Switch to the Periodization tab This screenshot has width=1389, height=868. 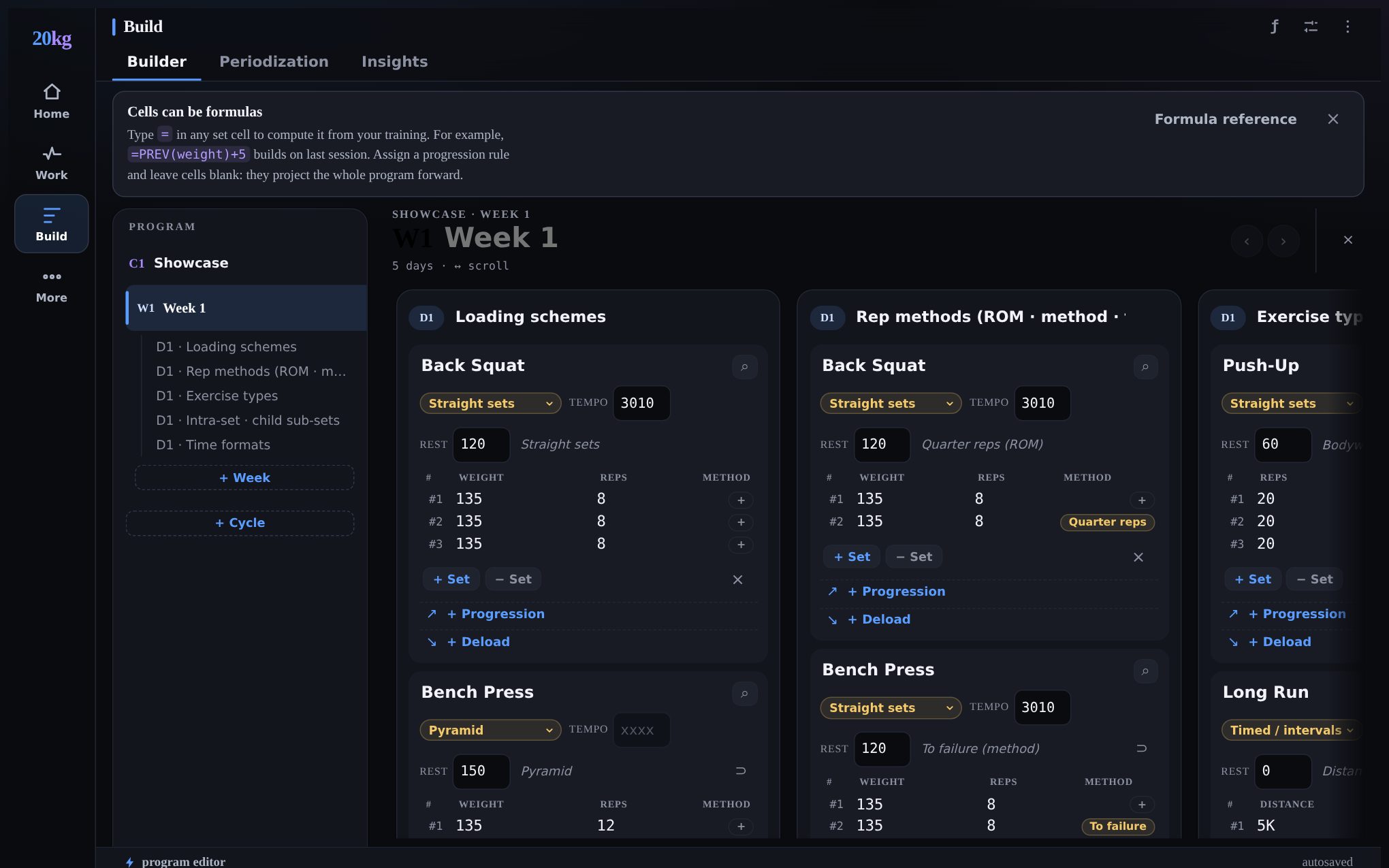274,61
